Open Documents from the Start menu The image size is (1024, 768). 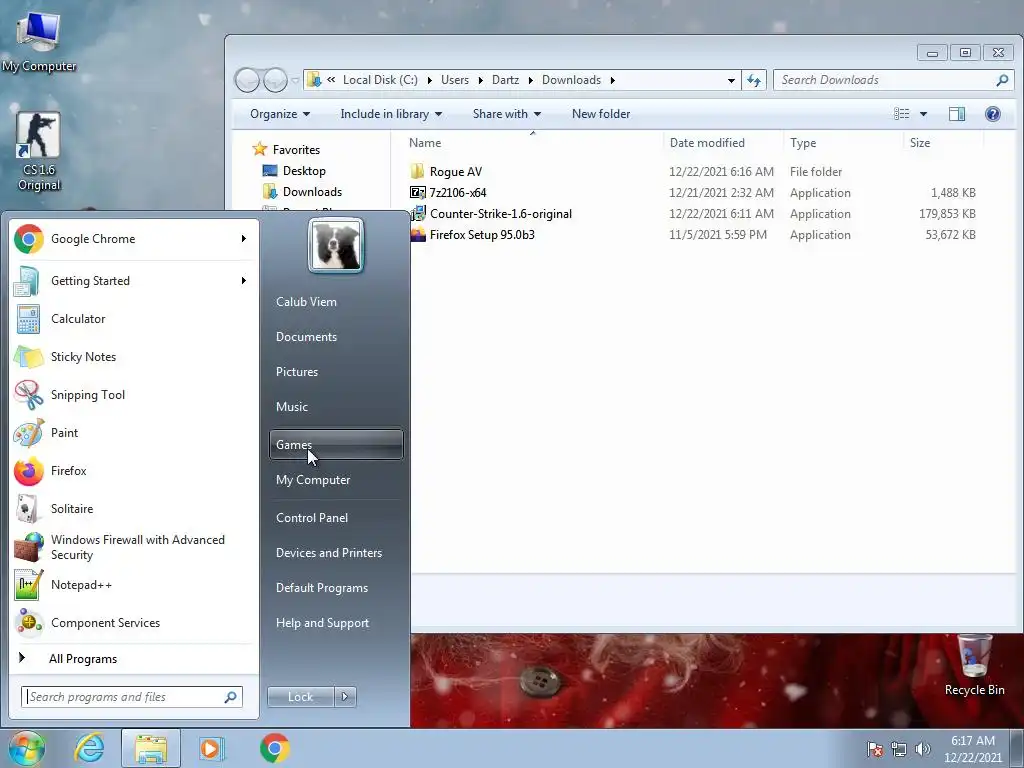pos(336,337)
